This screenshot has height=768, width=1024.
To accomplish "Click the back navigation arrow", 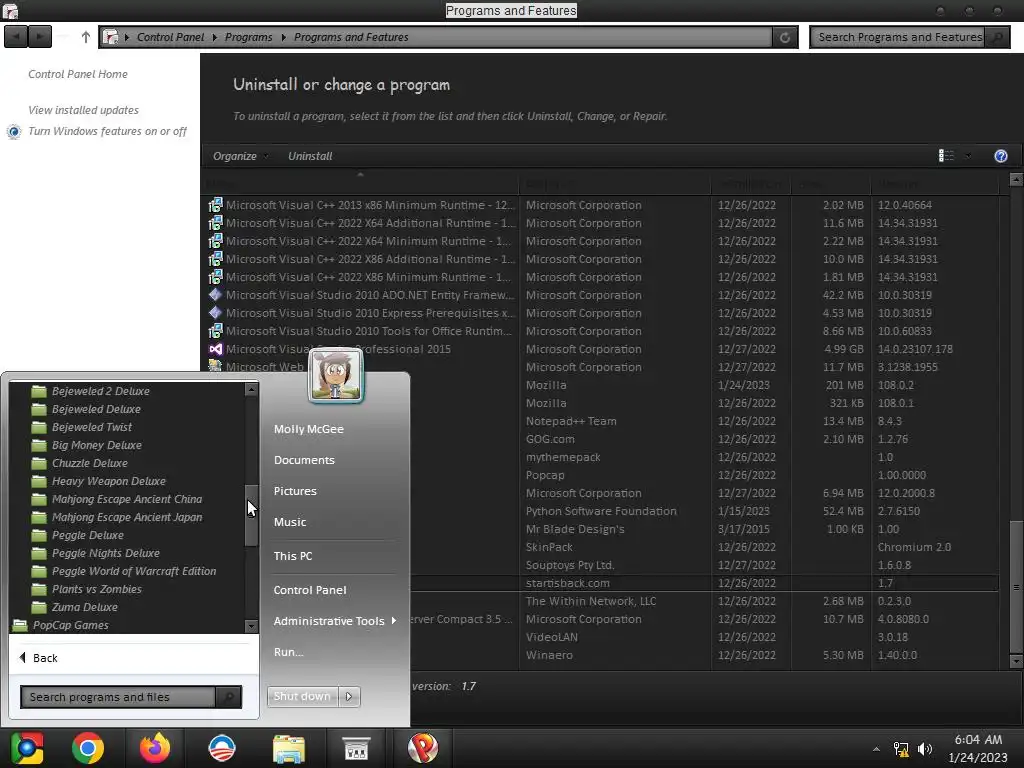I will coord(16,37).
